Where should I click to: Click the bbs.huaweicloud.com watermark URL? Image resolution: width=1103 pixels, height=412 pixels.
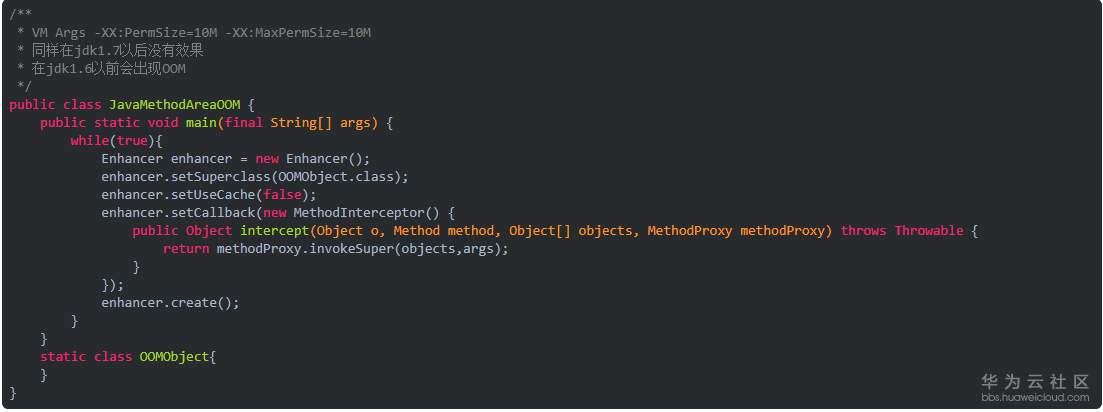click(x=1034, y=398)
